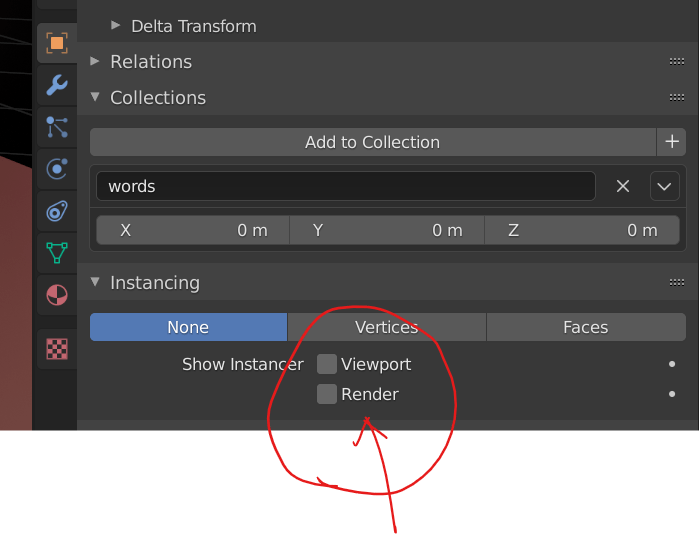Grab the Collections panel drag-handle dots
The height and width of the screenshot is (537, 699).
676,98
